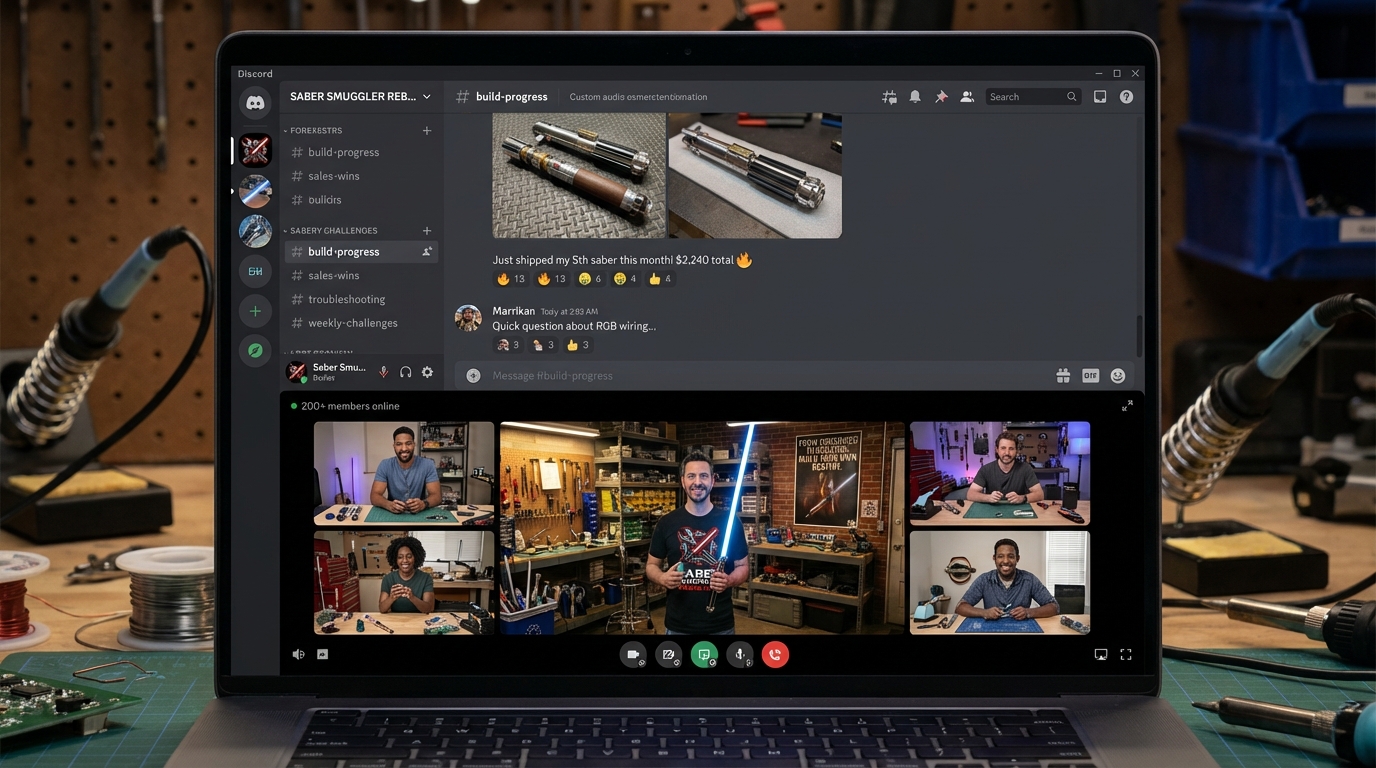Click the invite icon on selected build-progress channel

(x=427, y=252)
